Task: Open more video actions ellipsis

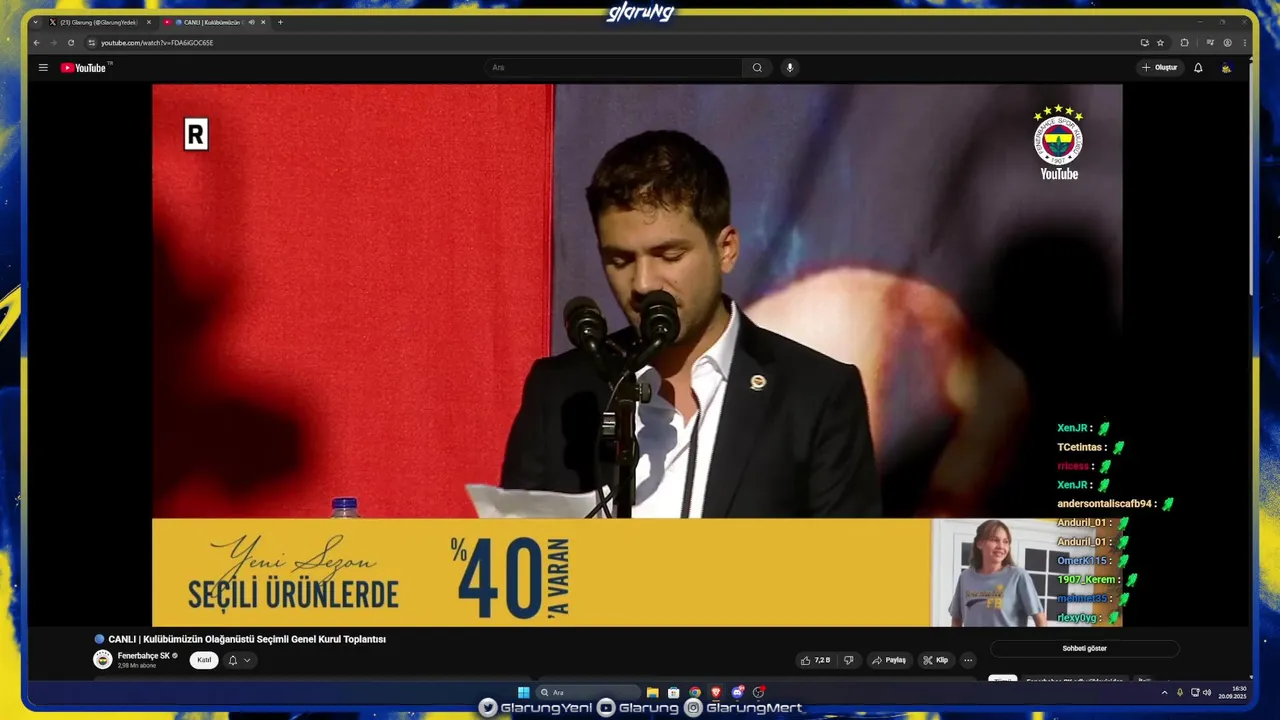Action: click(x=967, y=660)
